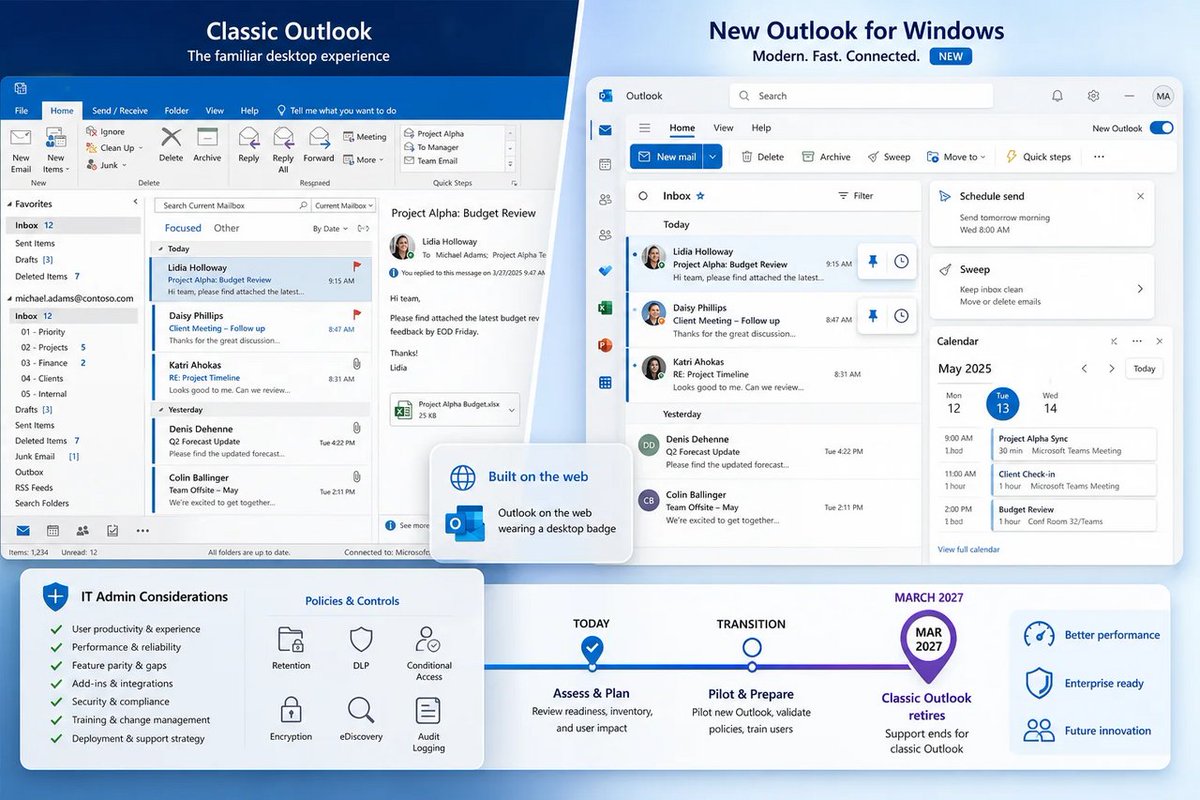Pin the Lidia Holloway message in New Outlook

point(872,261)
